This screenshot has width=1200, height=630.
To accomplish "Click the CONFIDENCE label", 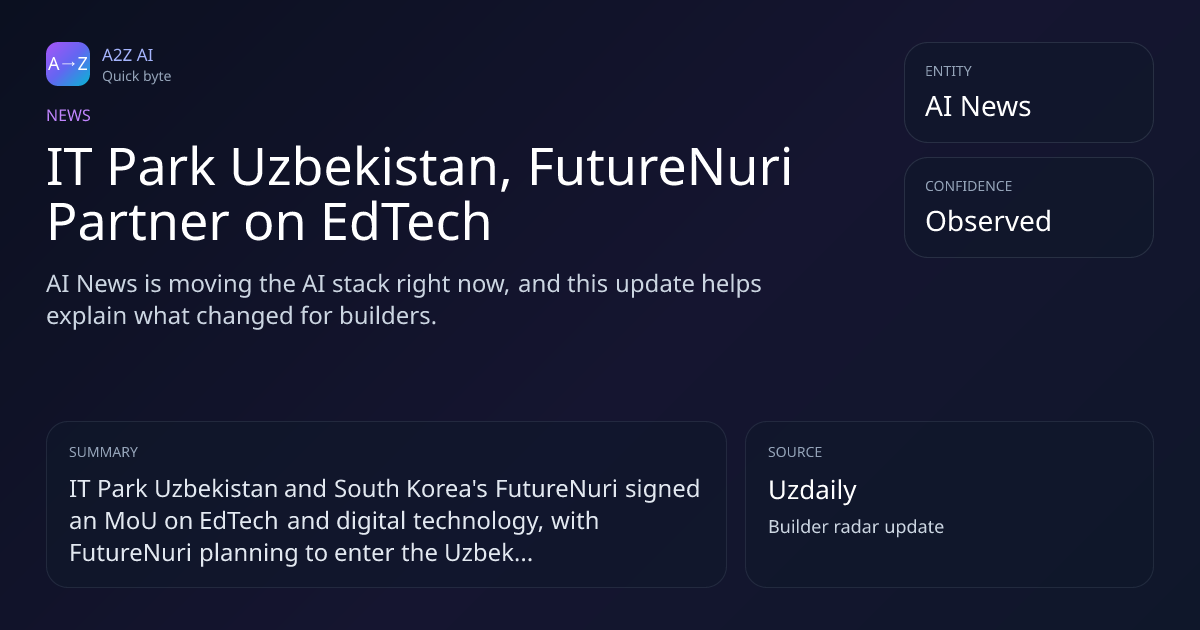I will [968, 186].
